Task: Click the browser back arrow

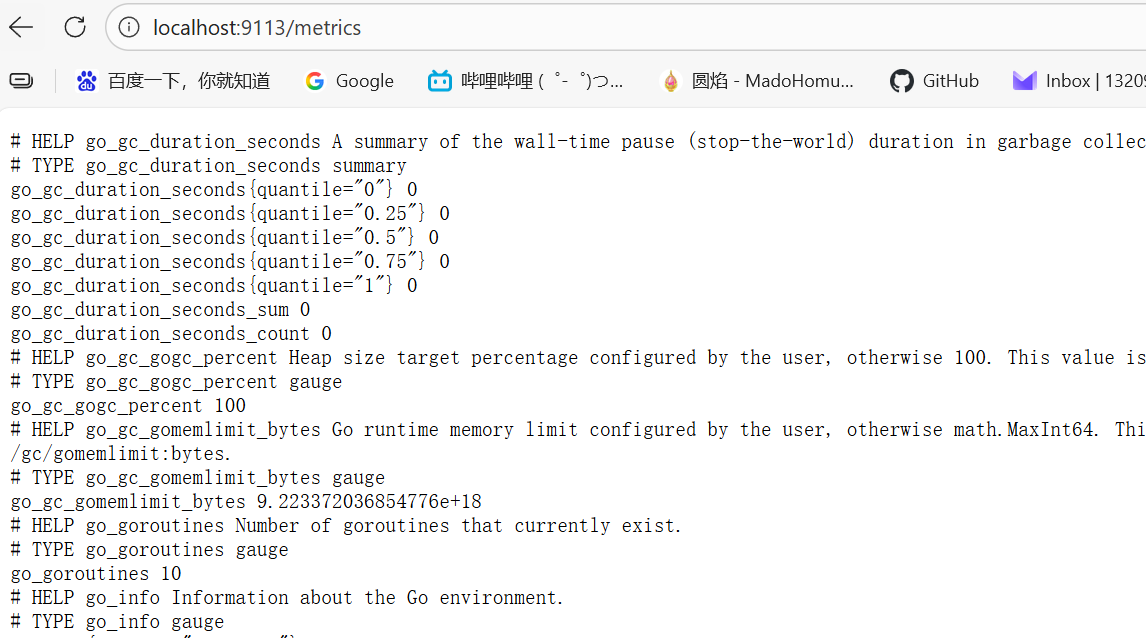Action: pos(21,27)
